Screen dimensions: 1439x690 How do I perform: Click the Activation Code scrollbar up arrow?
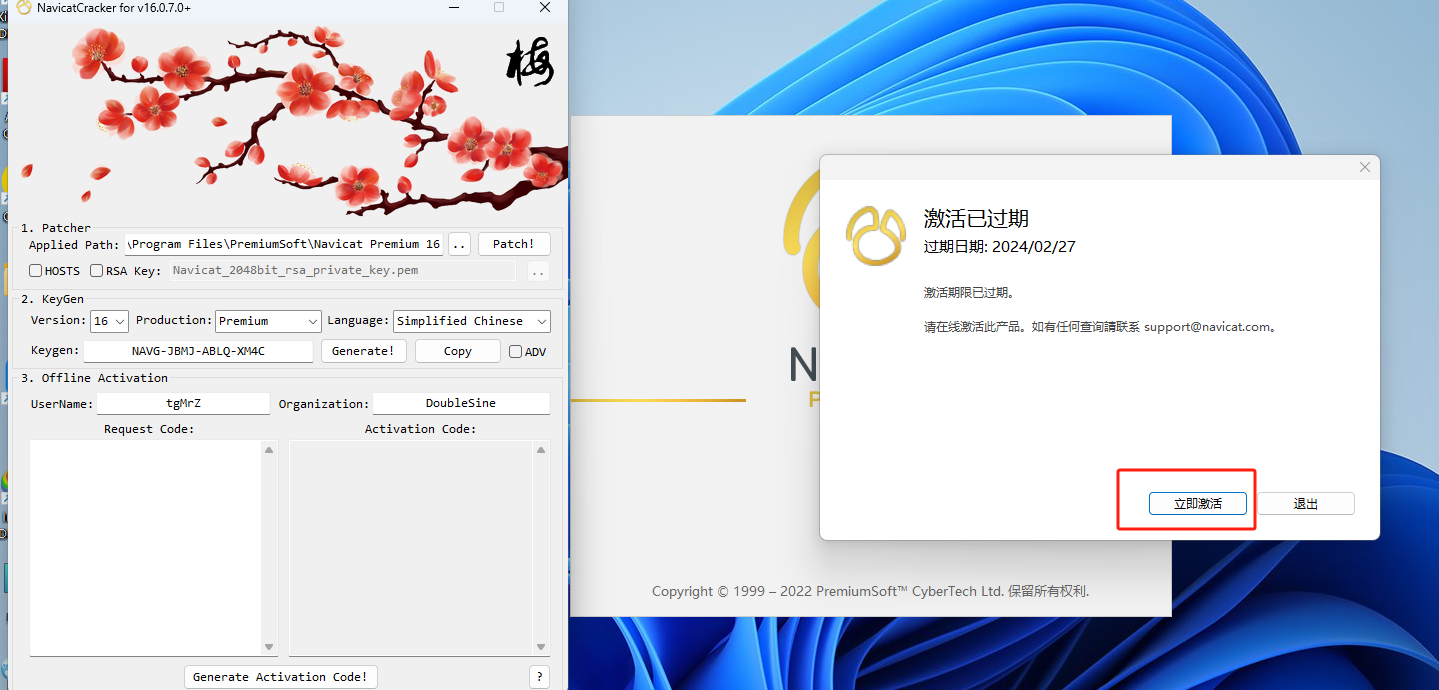pos(541,450)
